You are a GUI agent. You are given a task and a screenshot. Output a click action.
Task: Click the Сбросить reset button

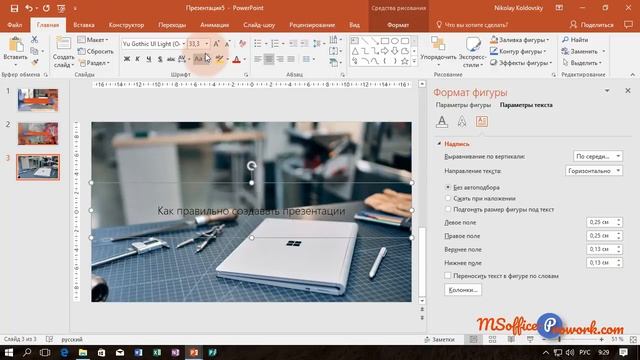click(x=96, y=51)
